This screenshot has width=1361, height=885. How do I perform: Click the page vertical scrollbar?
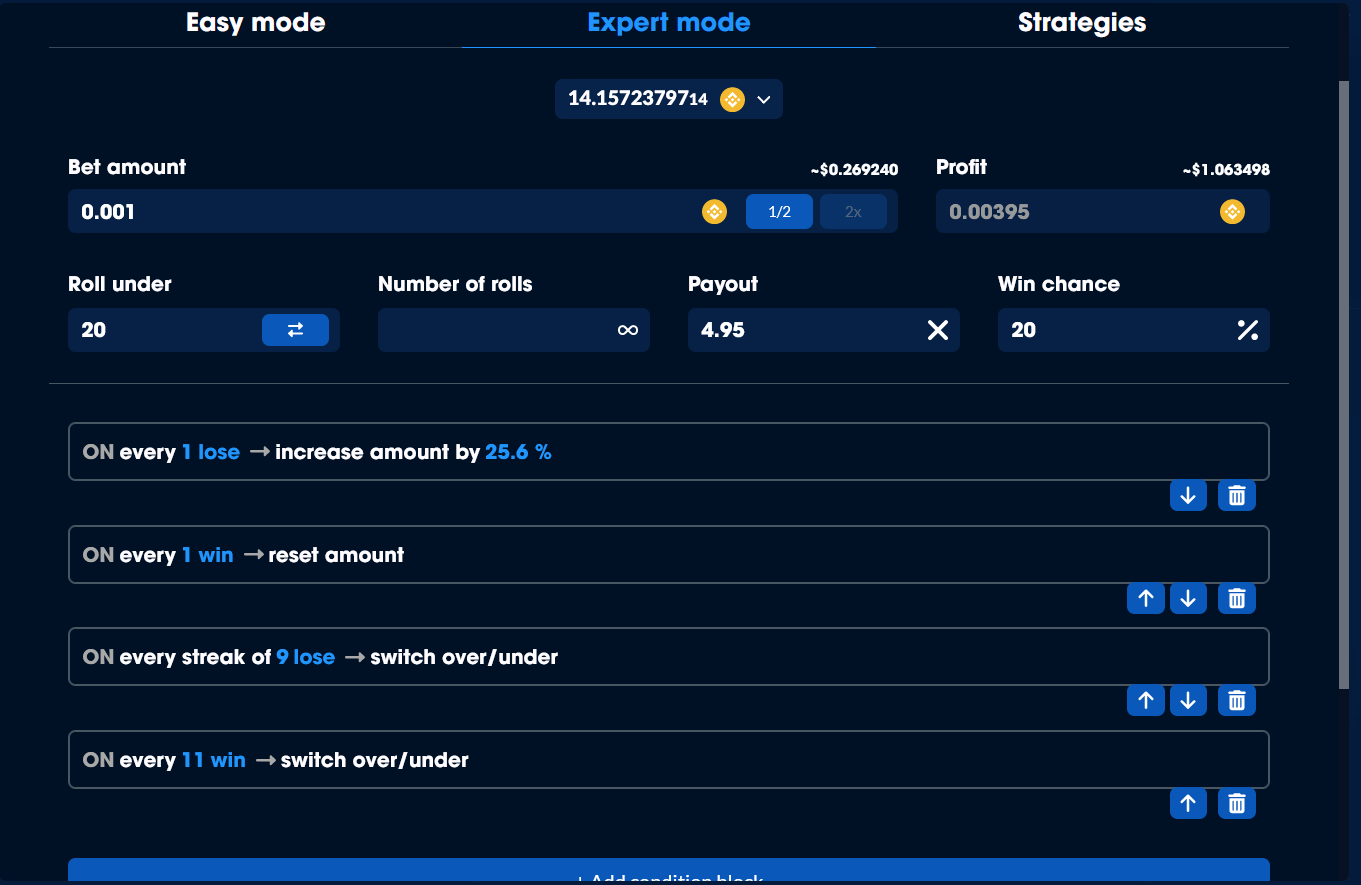(1343, 380)
